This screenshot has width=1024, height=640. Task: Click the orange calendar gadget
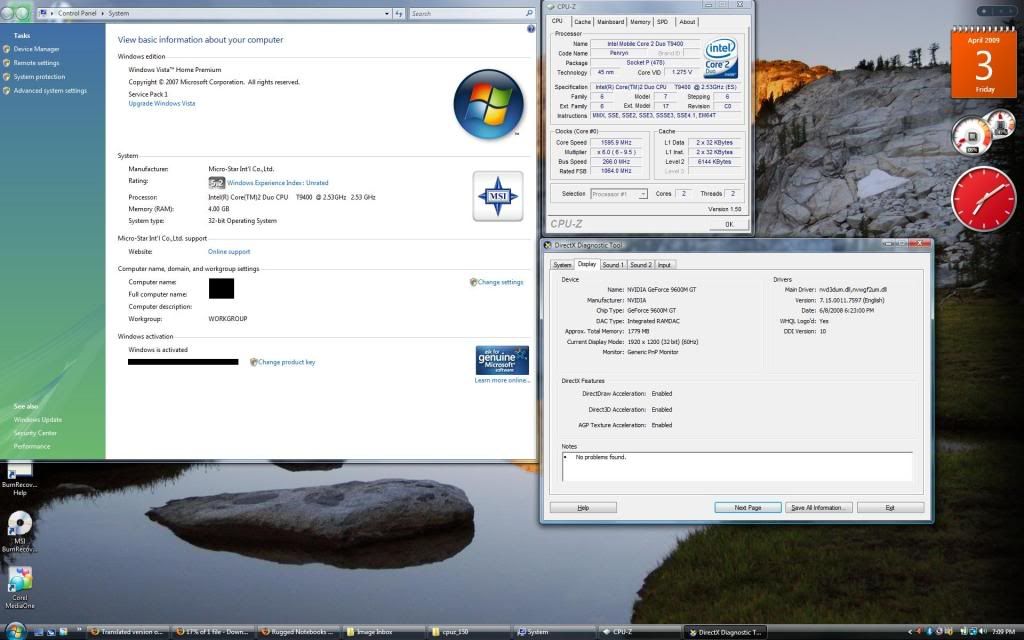(984, 63)
